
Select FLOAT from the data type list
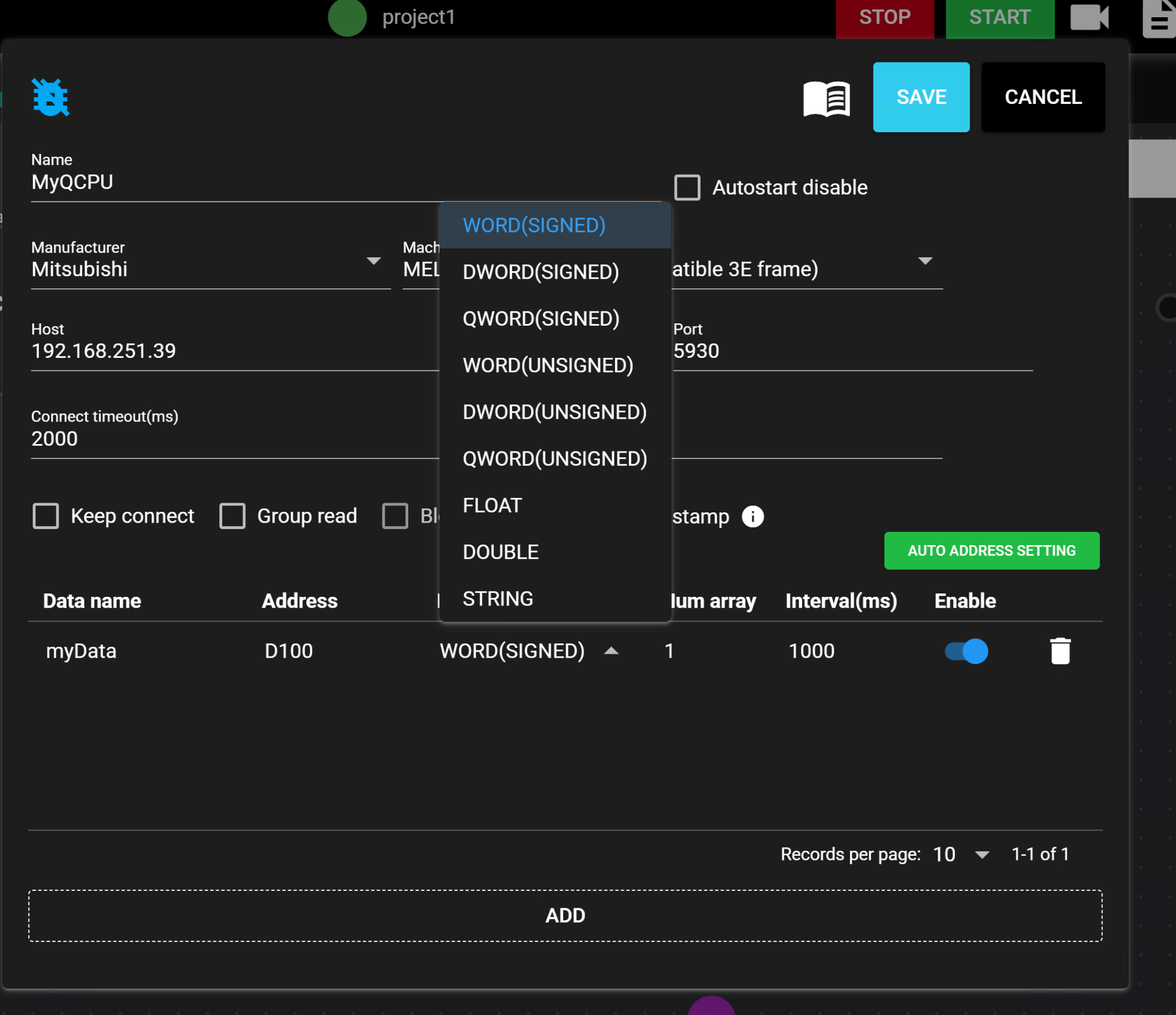tap(492, 505)
